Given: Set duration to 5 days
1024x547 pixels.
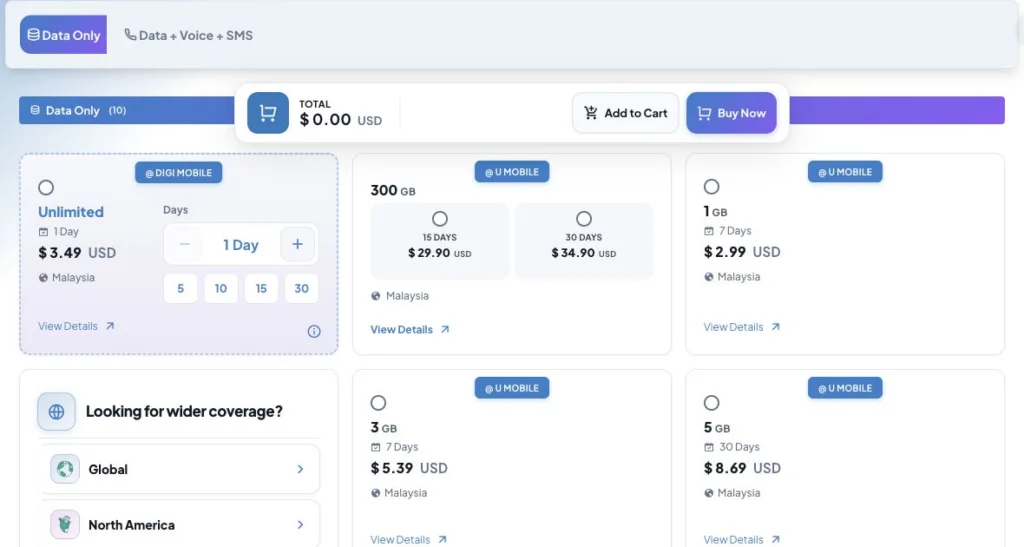Looking at the screenshot, I should click(180, 289).
